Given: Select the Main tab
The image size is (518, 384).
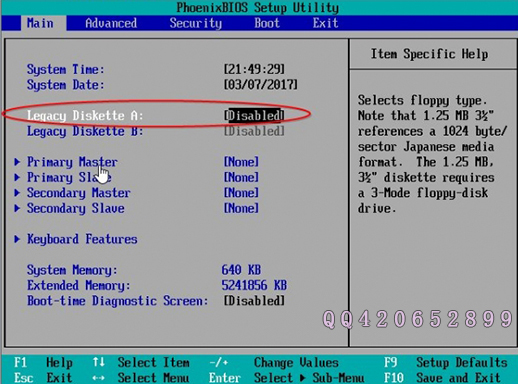Looking at the screenshot, I should click(x=40, y=23).
